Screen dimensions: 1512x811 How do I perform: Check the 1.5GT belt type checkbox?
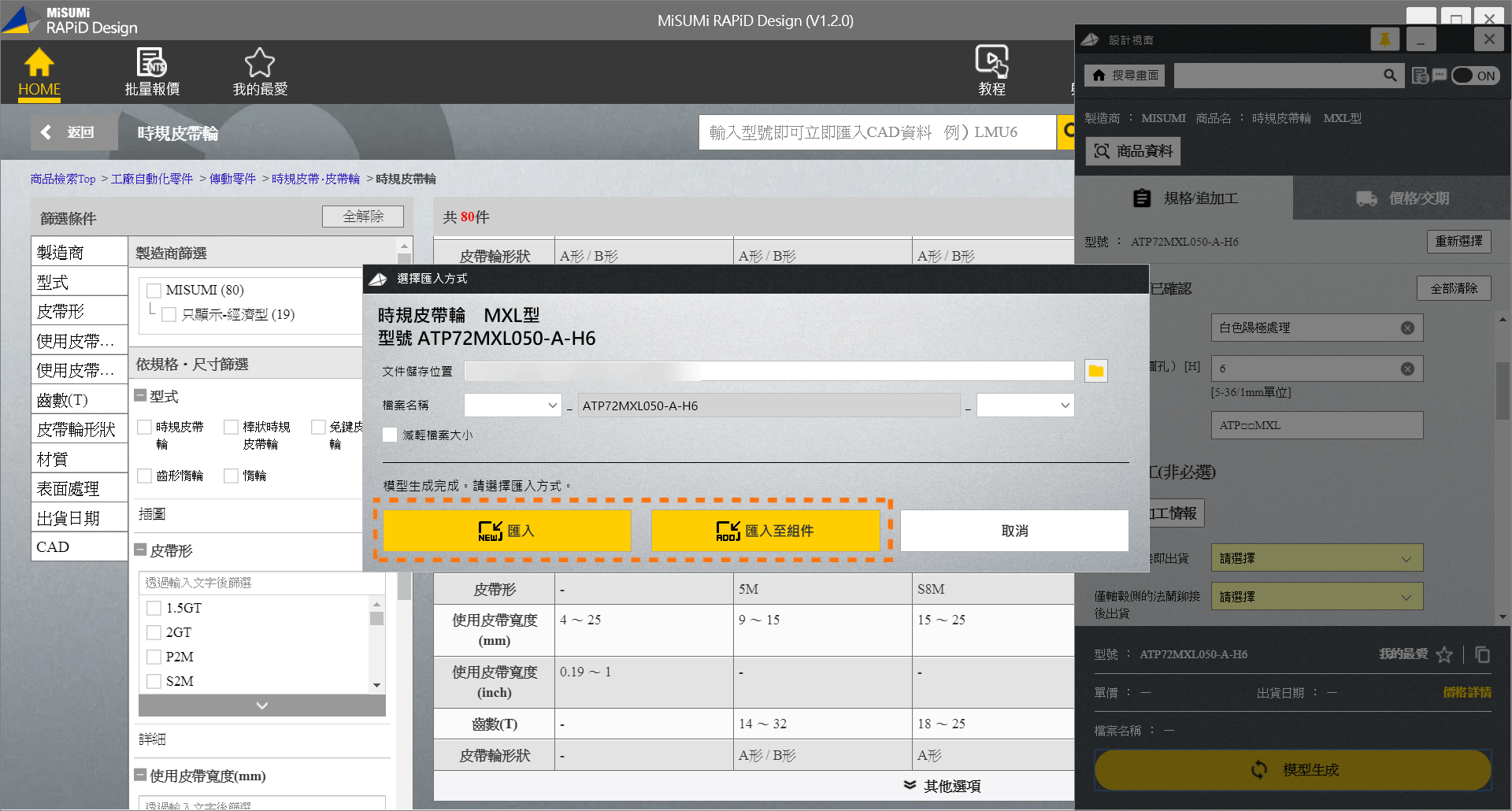coord(154,608)
